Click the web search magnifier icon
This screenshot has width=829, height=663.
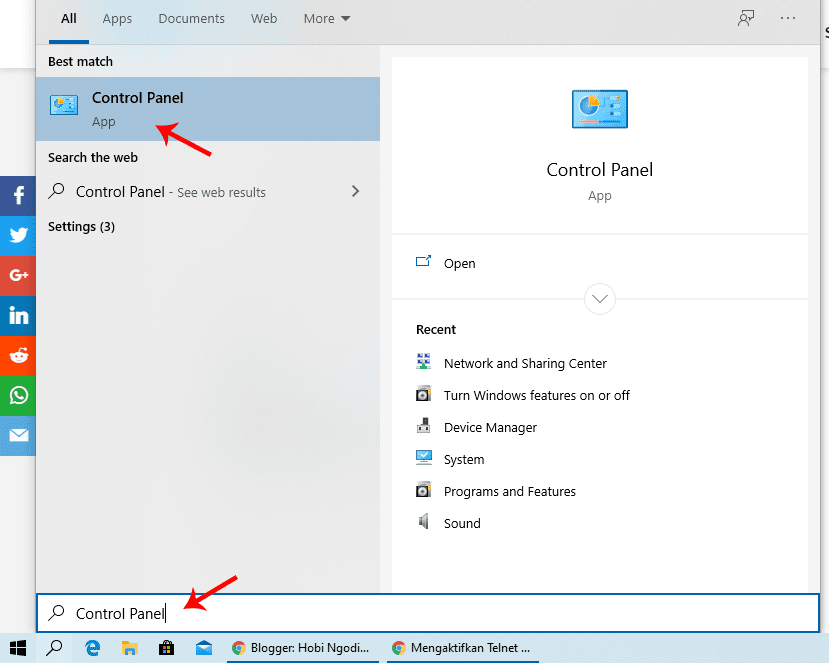coord(56,191)
